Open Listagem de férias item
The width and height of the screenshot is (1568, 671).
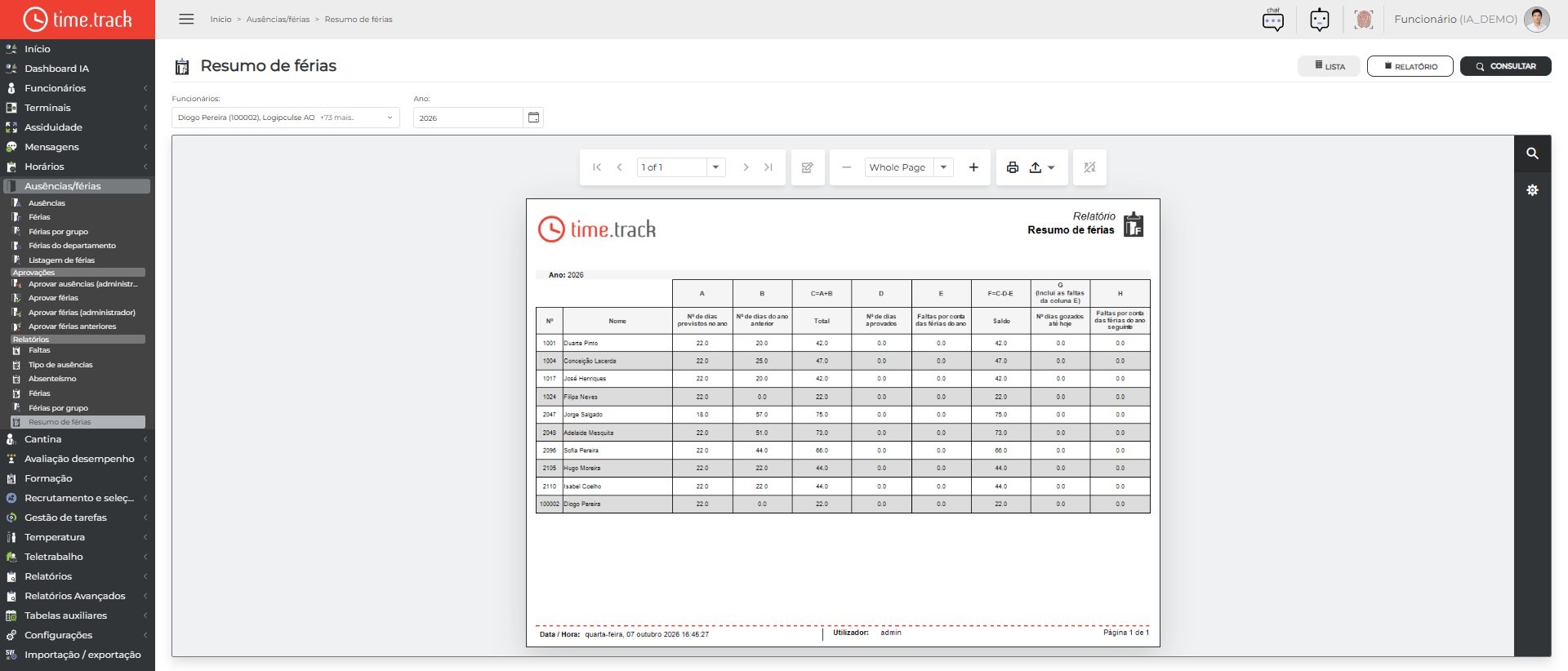61,260
